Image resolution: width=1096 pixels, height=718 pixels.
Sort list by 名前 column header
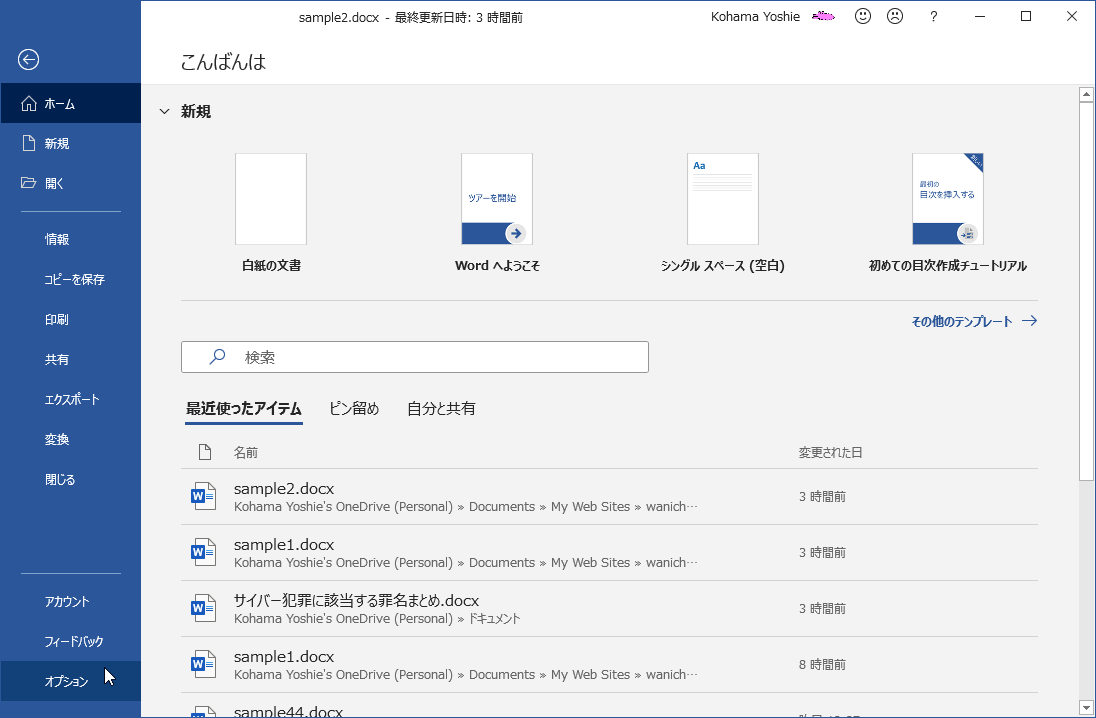coord(245,453)
